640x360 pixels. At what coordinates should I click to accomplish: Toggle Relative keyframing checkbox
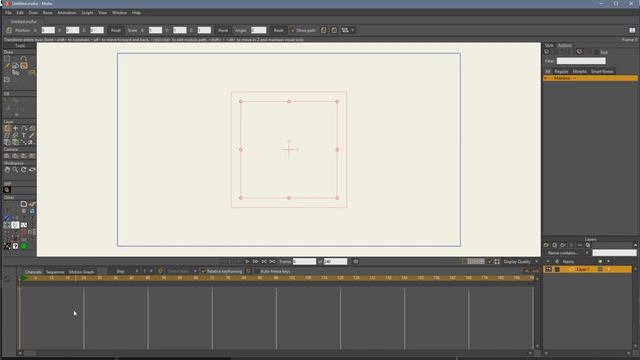click(x=203, y=271)
